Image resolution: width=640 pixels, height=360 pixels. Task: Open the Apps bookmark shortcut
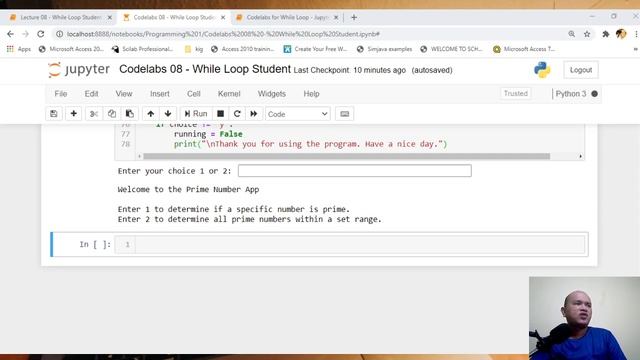[18, 49]
